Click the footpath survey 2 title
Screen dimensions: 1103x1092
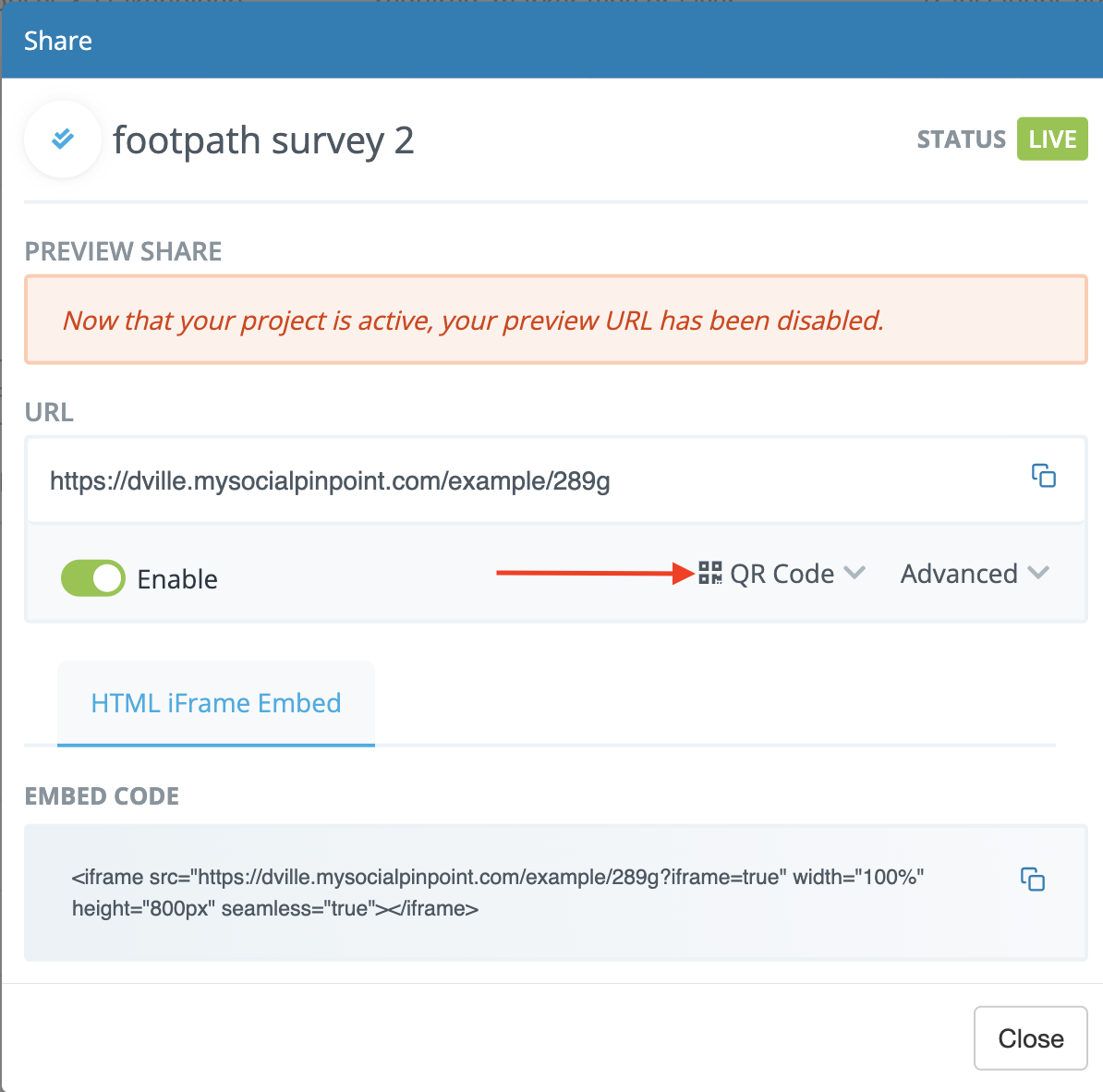pyautogui.click(x=263, y=140)
